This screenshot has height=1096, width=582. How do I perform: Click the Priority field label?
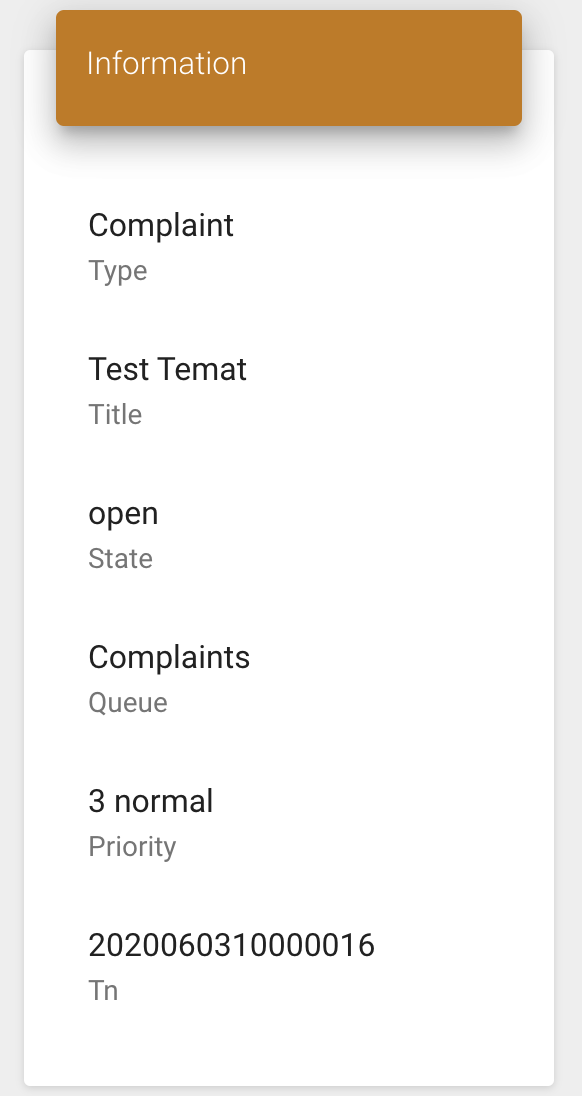[132, 847]
